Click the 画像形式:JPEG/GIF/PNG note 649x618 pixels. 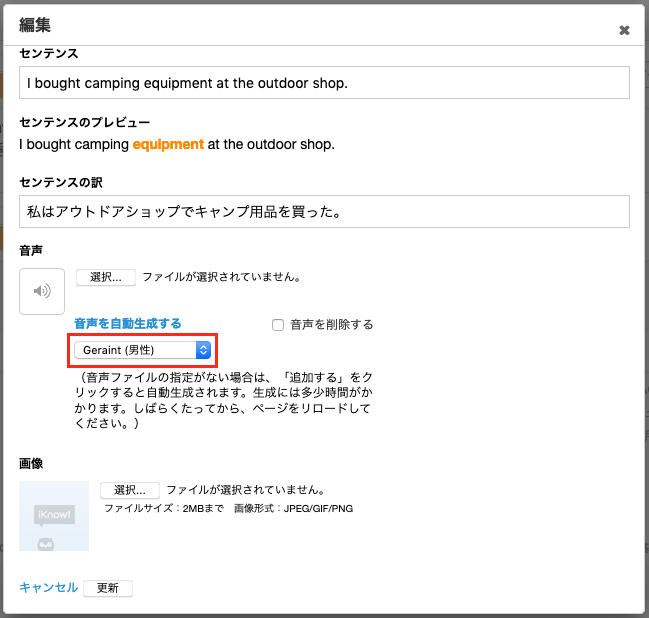[293, 508]
